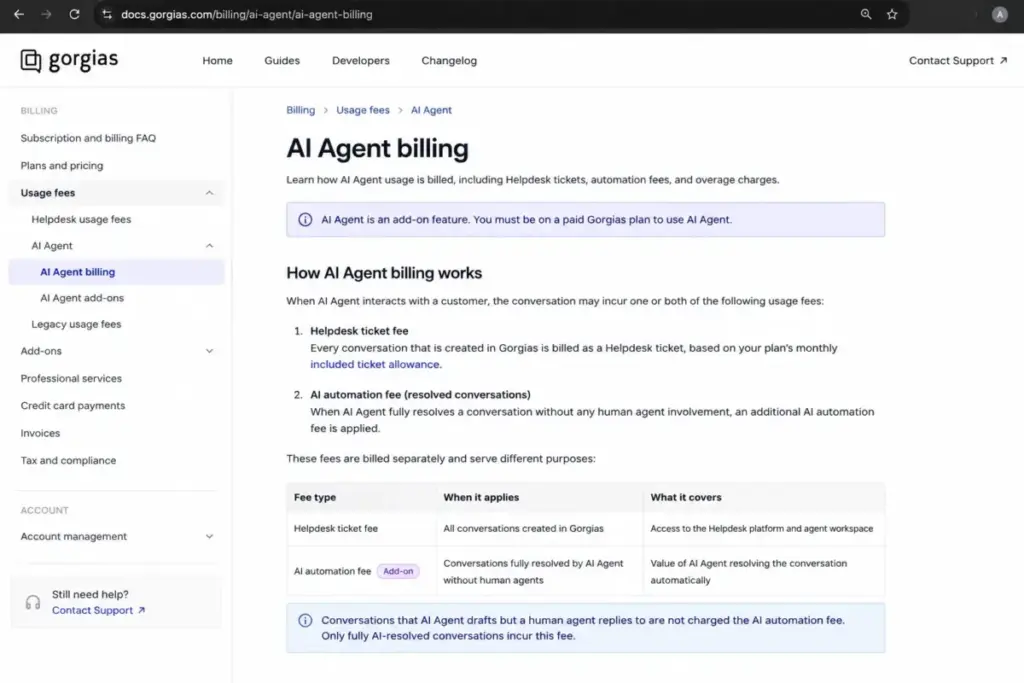Click the AI Agent breadcrumb link
The height and width of the screenshot is (683, 1024).
point(431,110)
